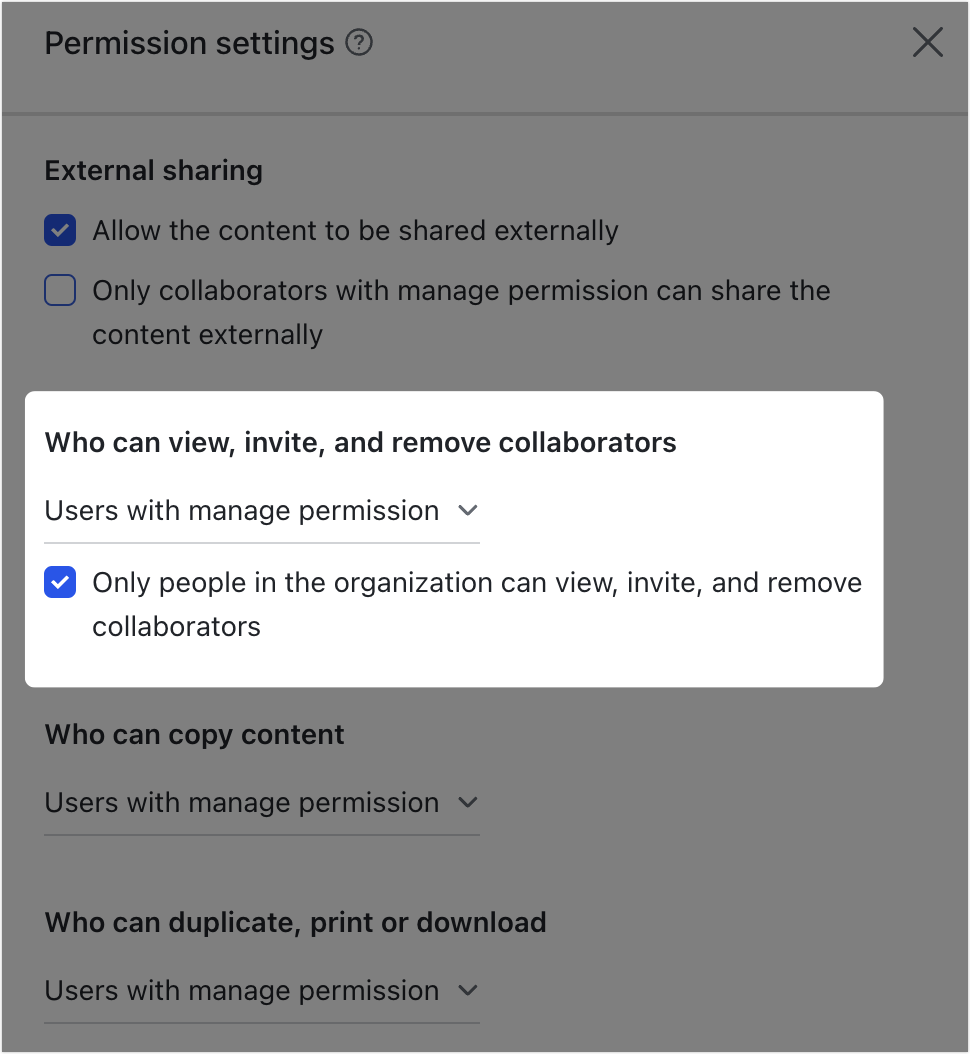Click the Who can copy content heading
970x1054 pixels.
click(x=194, y=735)
